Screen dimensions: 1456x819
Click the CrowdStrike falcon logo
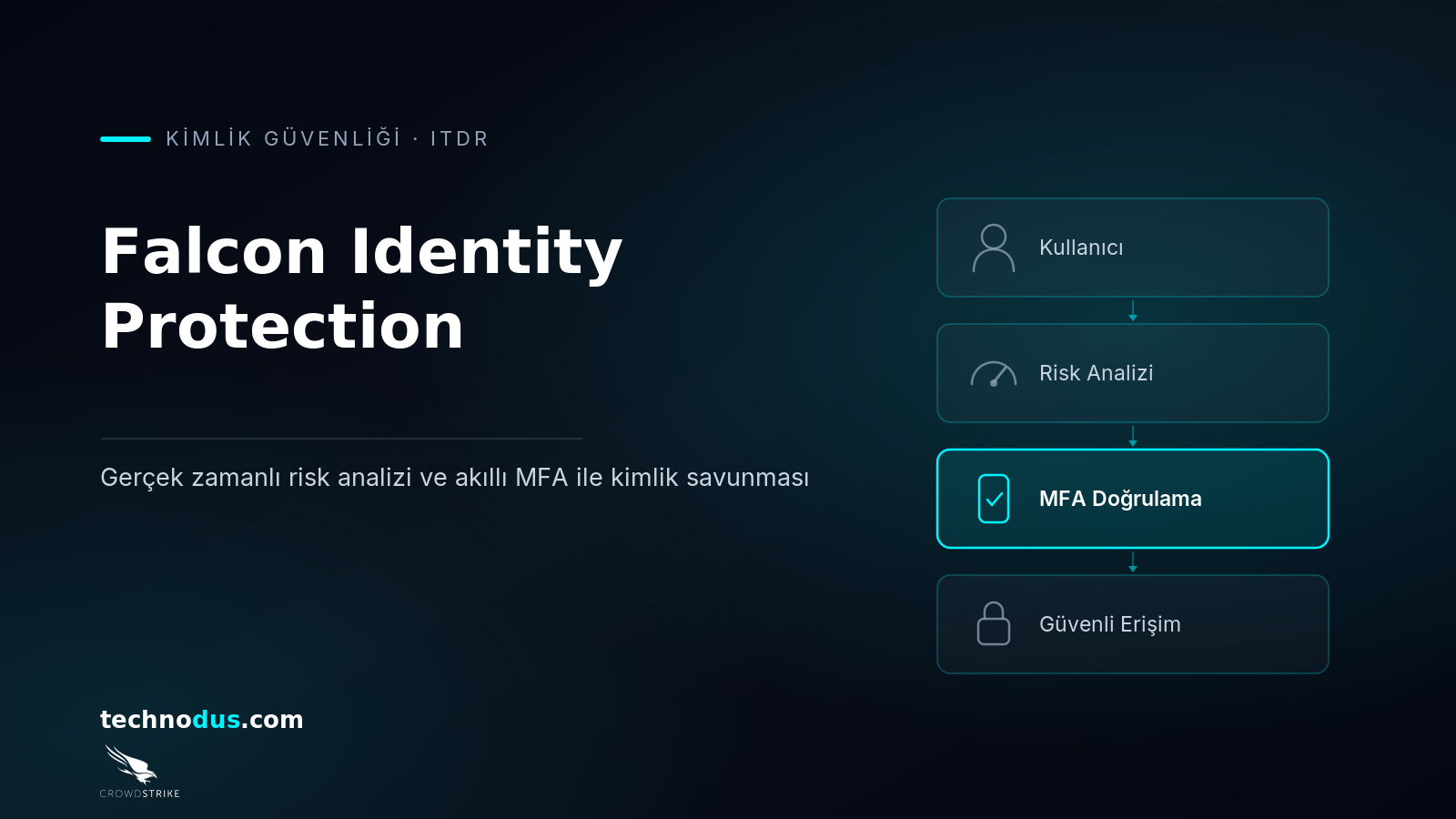click(x=131, y=764)
